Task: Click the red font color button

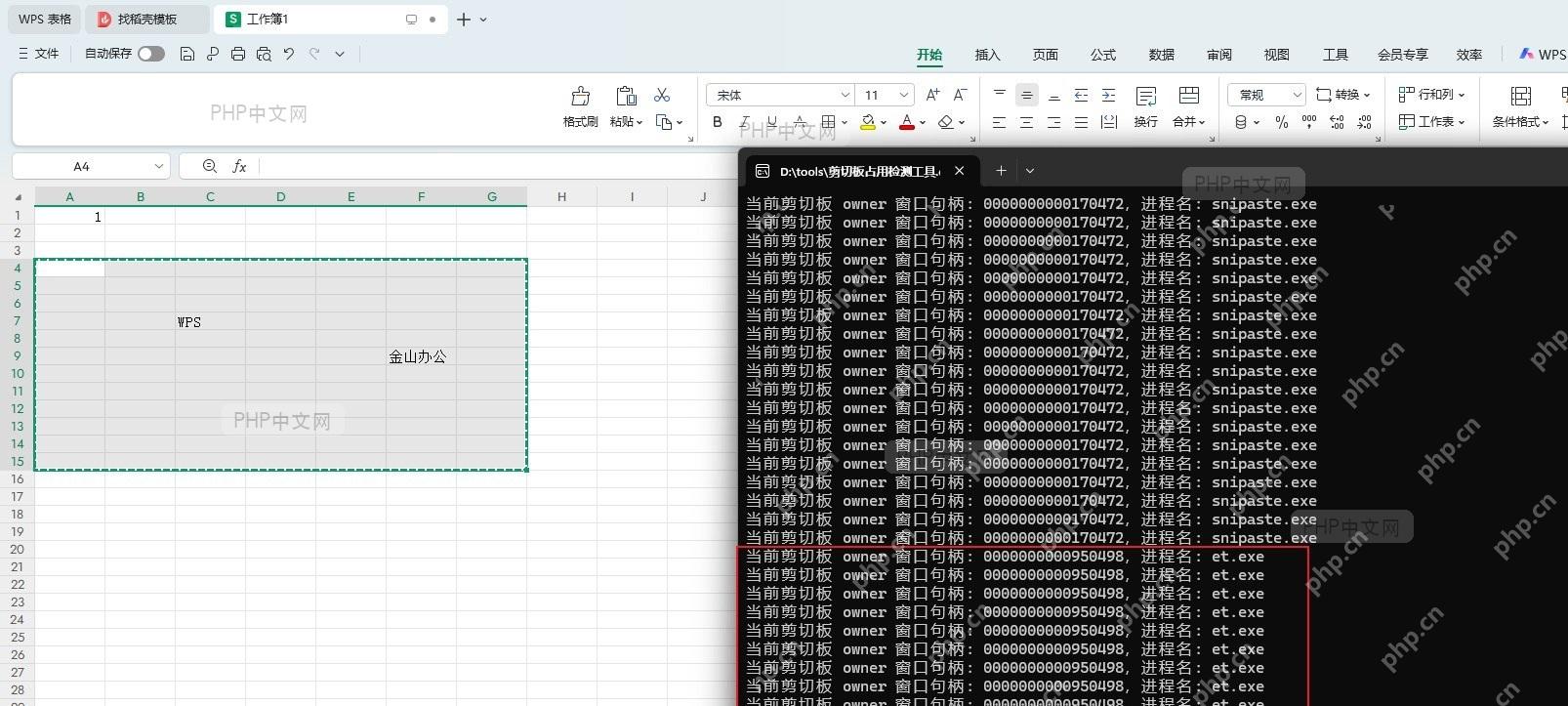Action: (x=907, y=122)
